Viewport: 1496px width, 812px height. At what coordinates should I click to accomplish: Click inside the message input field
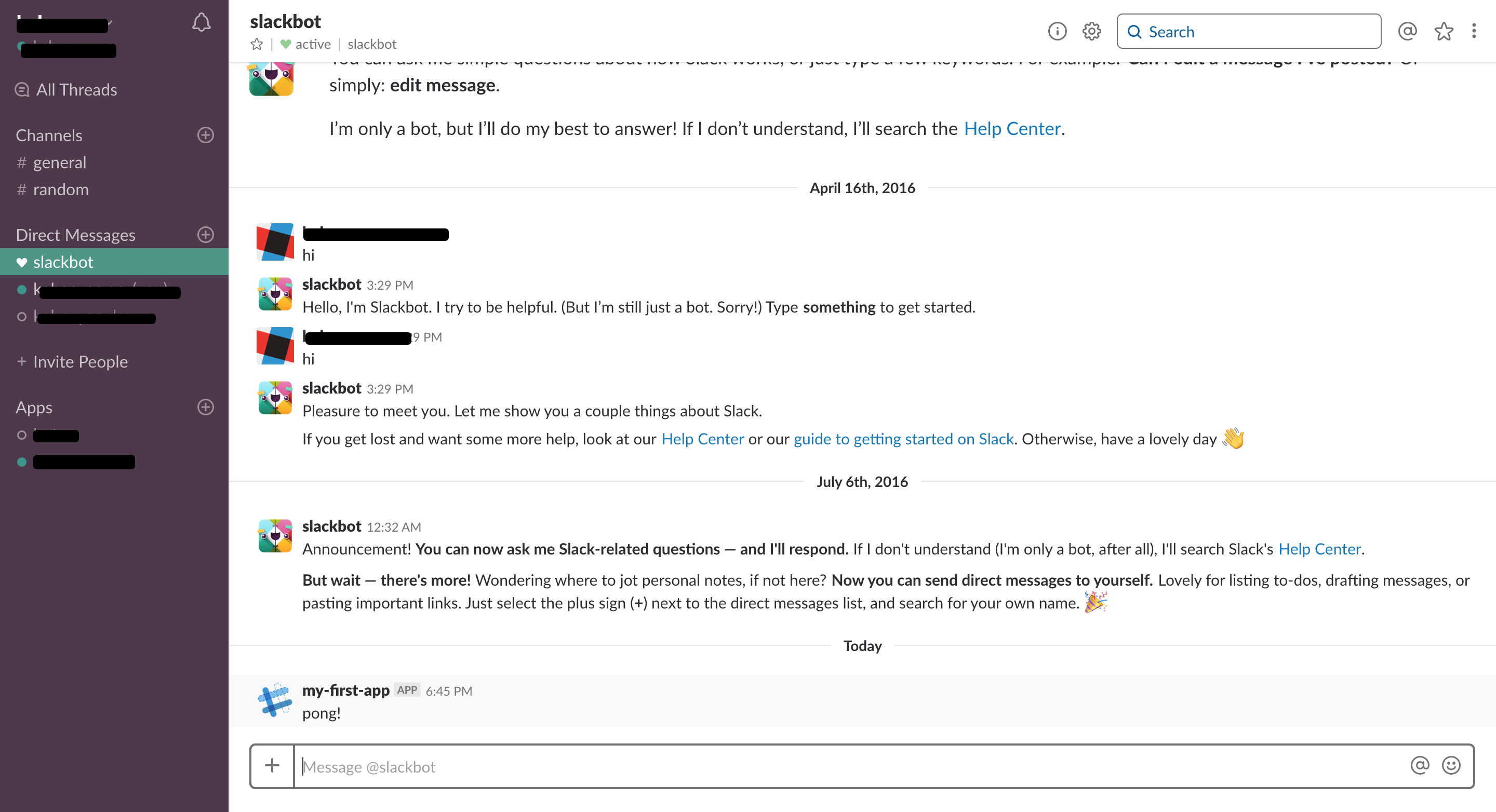coord(697,766)
